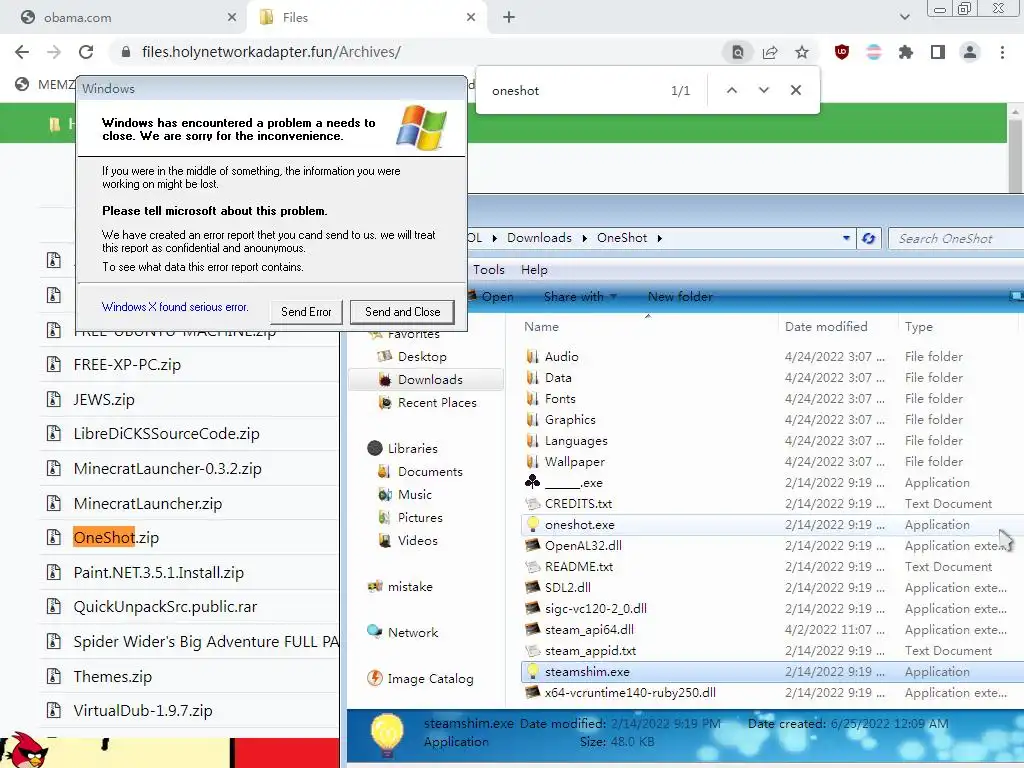Reload the current page
This screenshot has width=1024, height=768.
coord(86,52)
